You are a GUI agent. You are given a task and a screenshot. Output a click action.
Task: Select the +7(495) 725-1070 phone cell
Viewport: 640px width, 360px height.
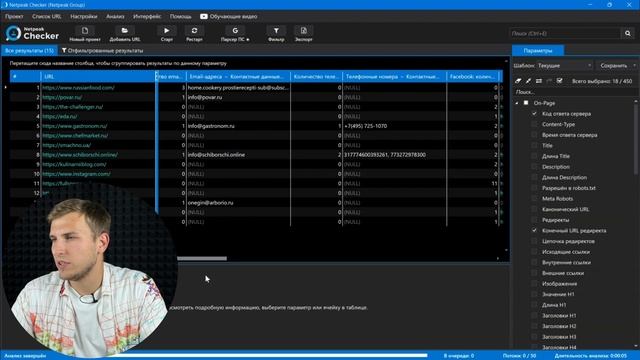pos(394,126)
